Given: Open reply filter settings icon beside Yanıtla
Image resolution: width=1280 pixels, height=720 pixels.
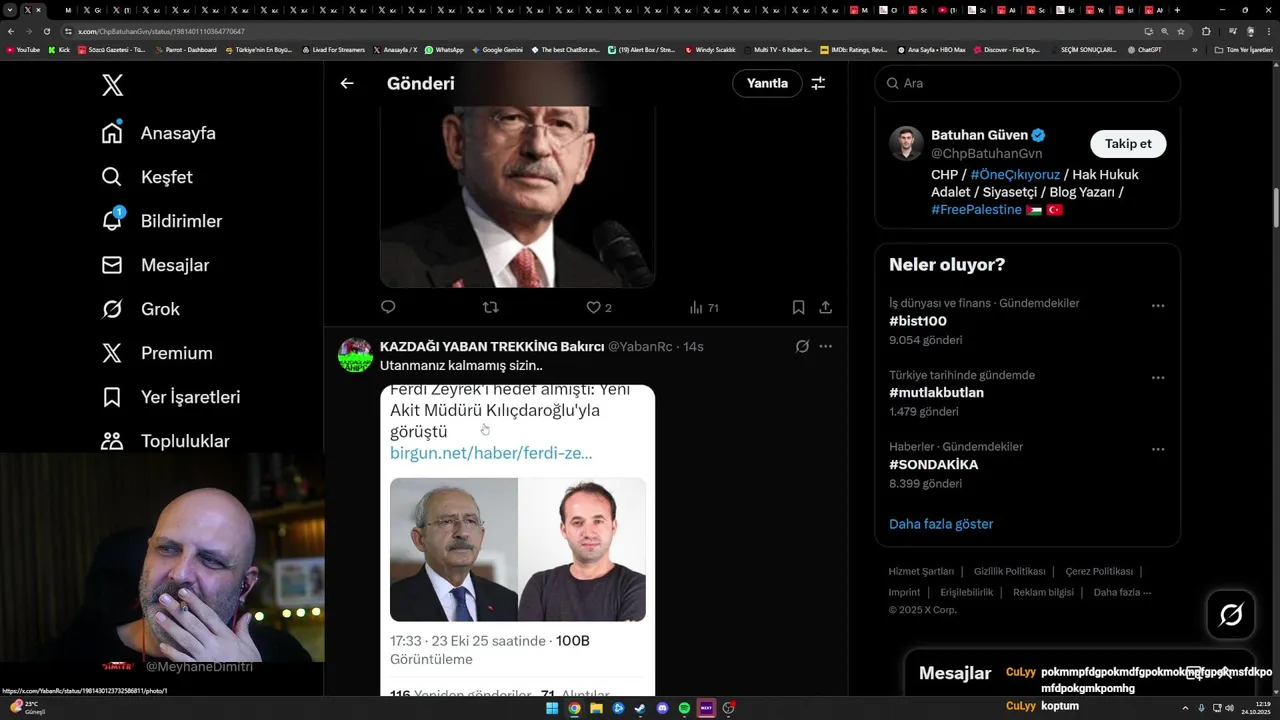Looking at the screenshot, I should [818, 84].
